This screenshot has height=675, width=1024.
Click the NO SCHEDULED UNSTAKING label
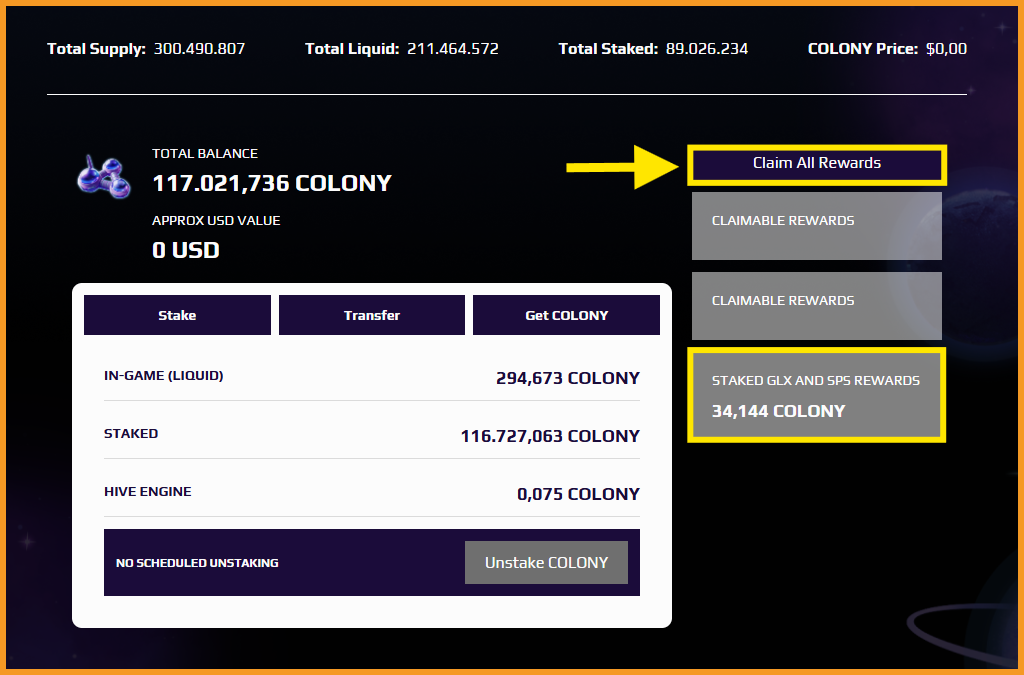tap(197, 563)
